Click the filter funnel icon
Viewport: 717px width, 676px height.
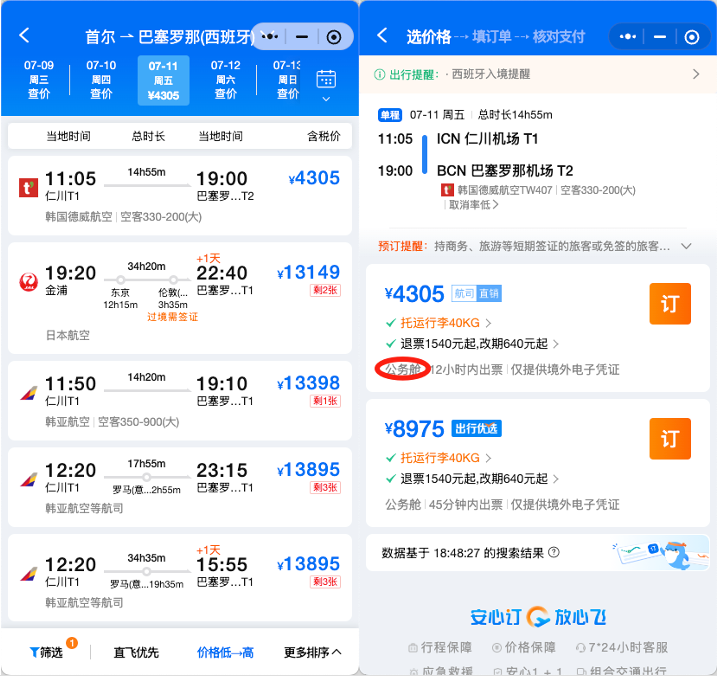point(34,652)
